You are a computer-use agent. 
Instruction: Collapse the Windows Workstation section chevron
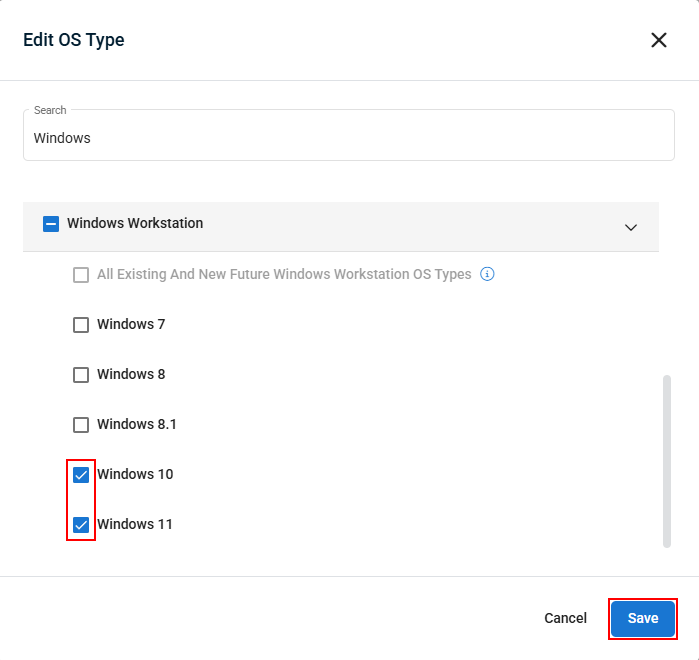[x=630, y=227]
